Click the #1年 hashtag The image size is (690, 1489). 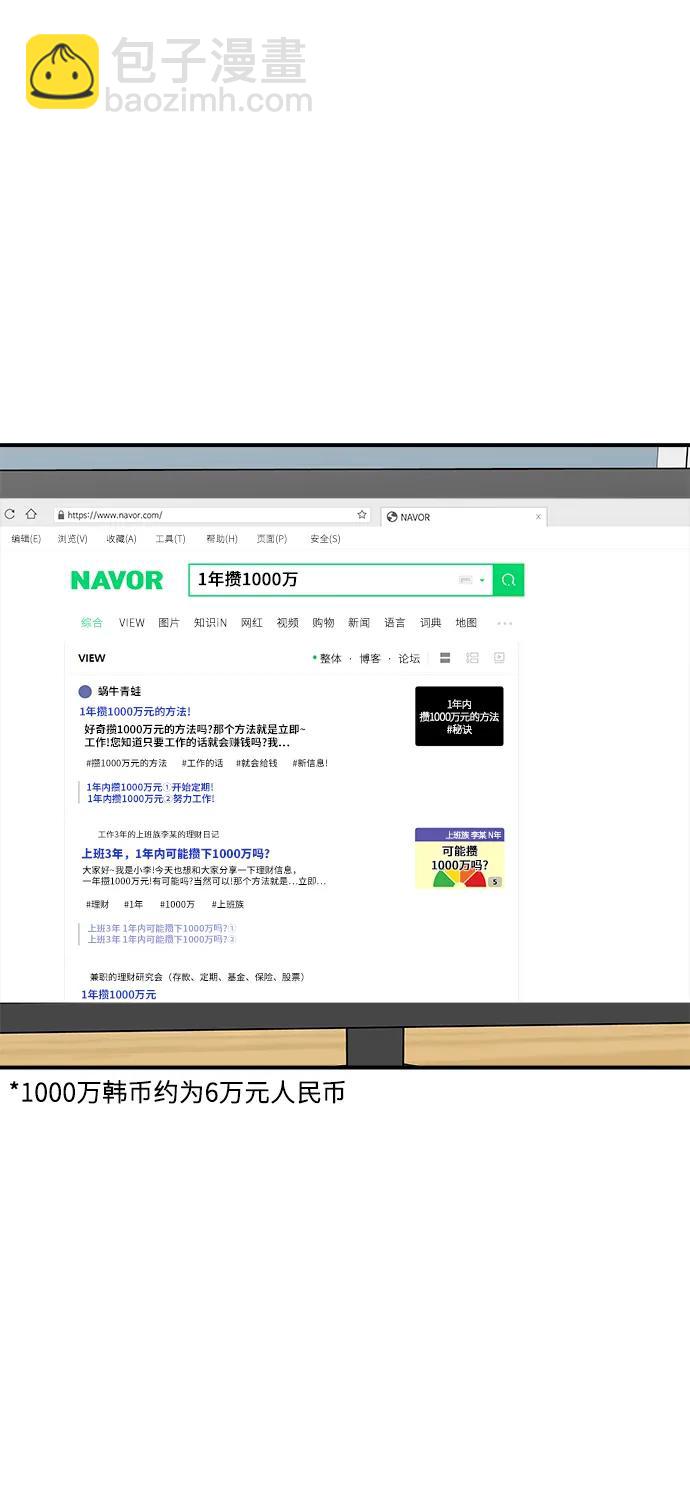(133, 904)
